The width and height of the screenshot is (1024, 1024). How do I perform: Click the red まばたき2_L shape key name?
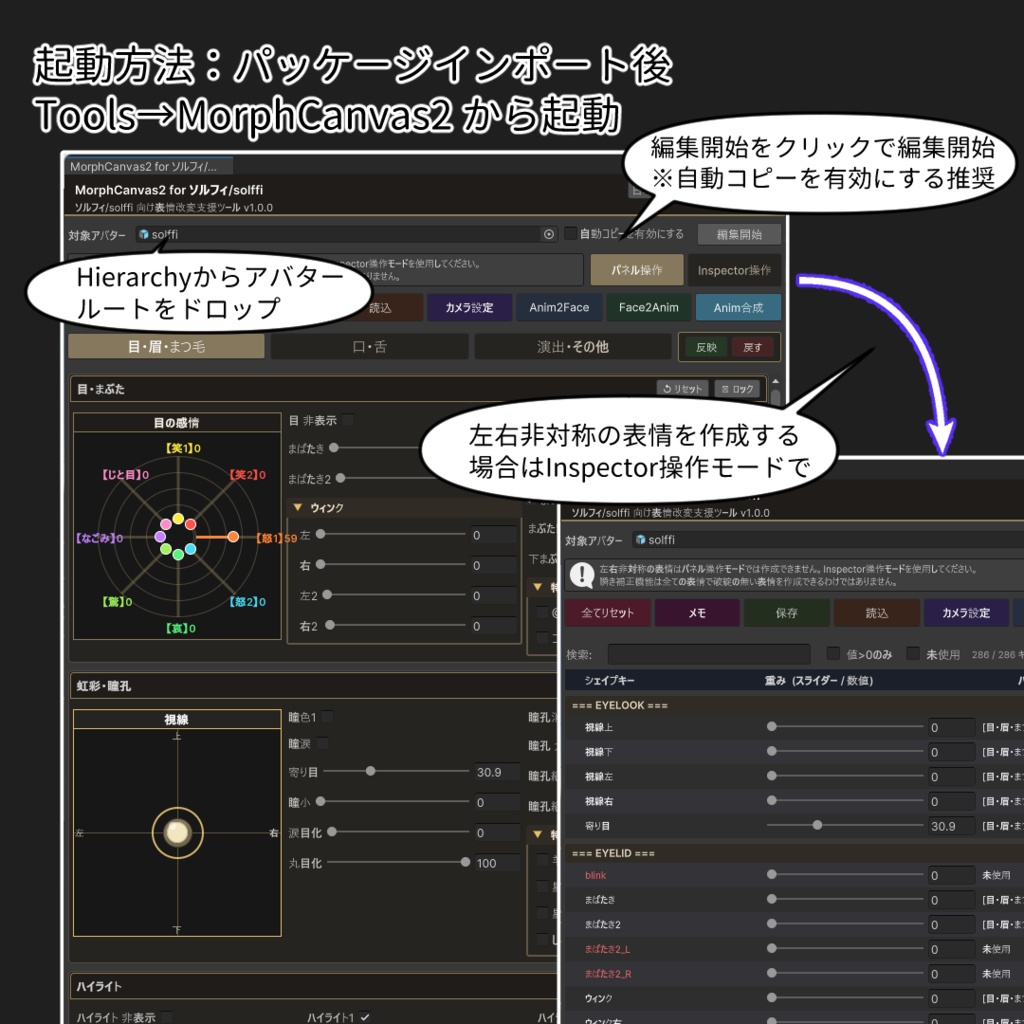pyautogui.click(x=607, y=949)
